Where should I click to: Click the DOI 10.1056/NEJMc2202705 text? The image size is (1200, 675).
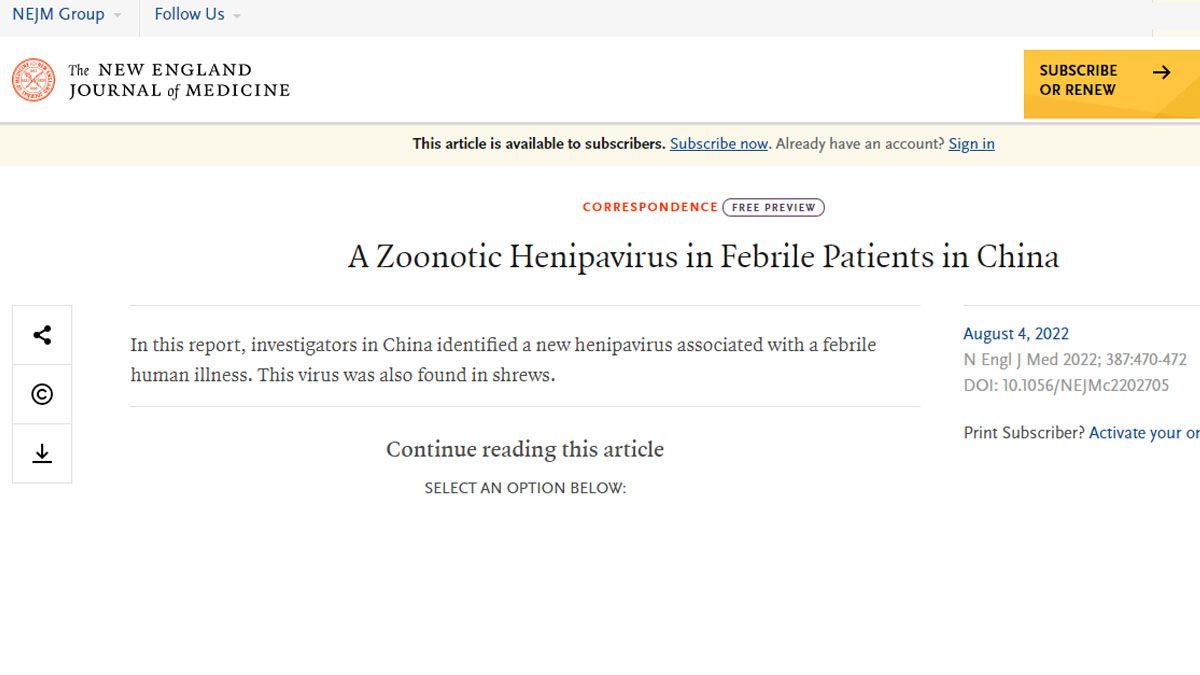[1066, 385]
